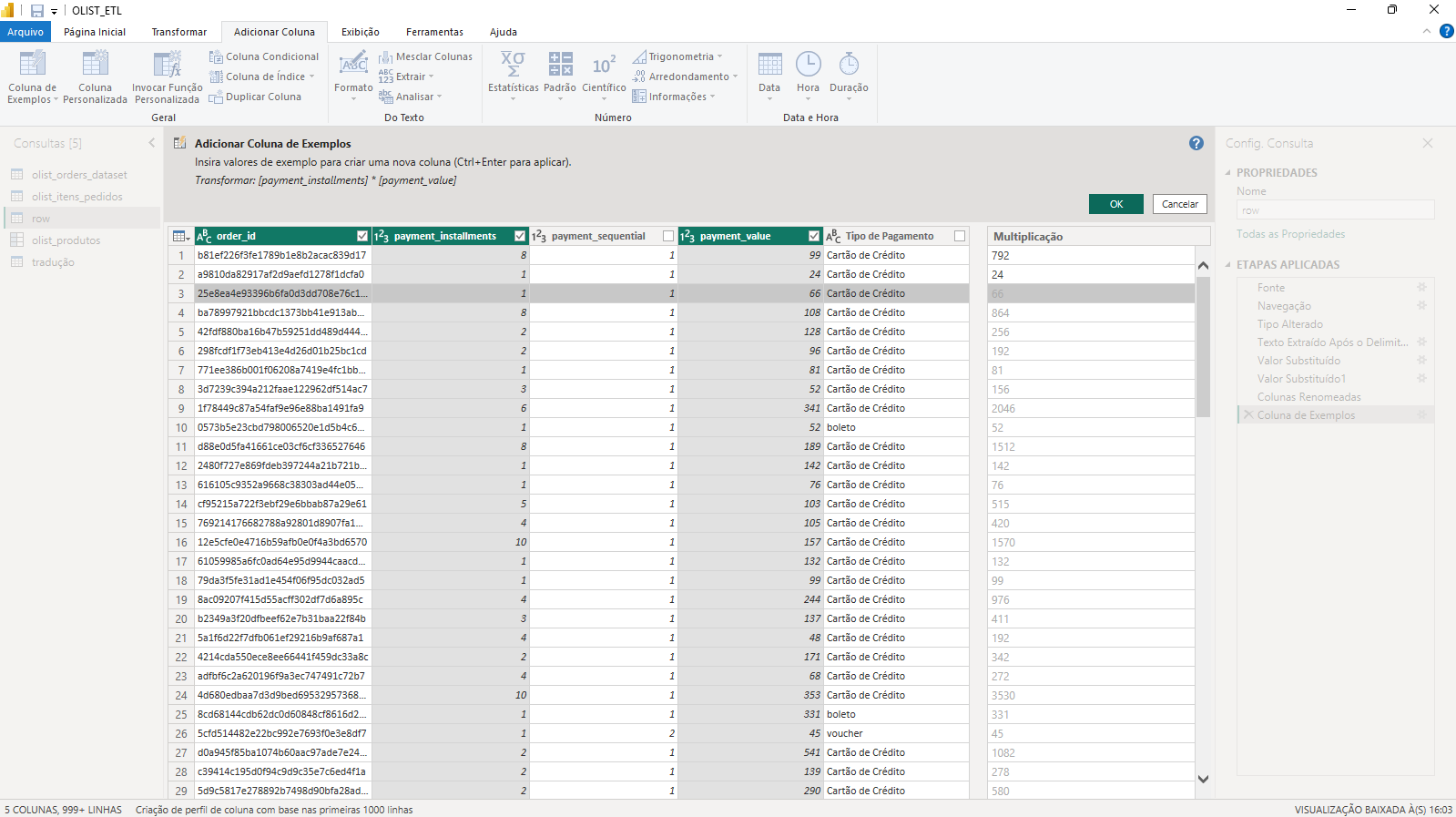The height and width of the screenshot is (817, 1456).
Task: Delete the Coluna de Exemplos step
Action: click(1248, 415)
